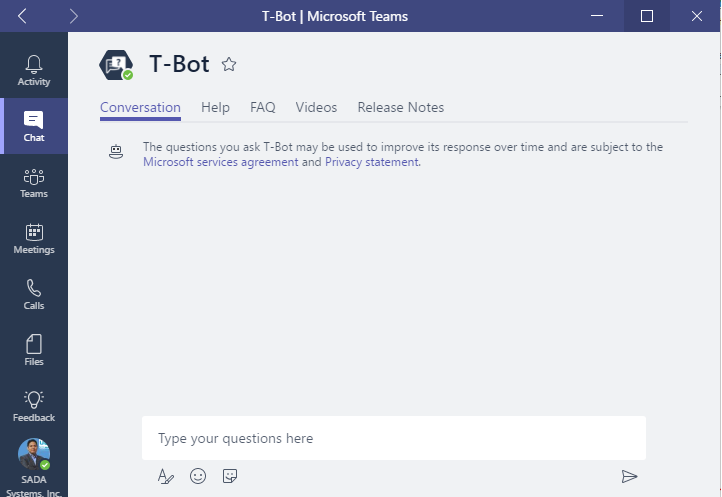Open Teams from the sidebar
Image resolution: width=722 pixels, height=497 pixels.
click(x=34, y=182)
